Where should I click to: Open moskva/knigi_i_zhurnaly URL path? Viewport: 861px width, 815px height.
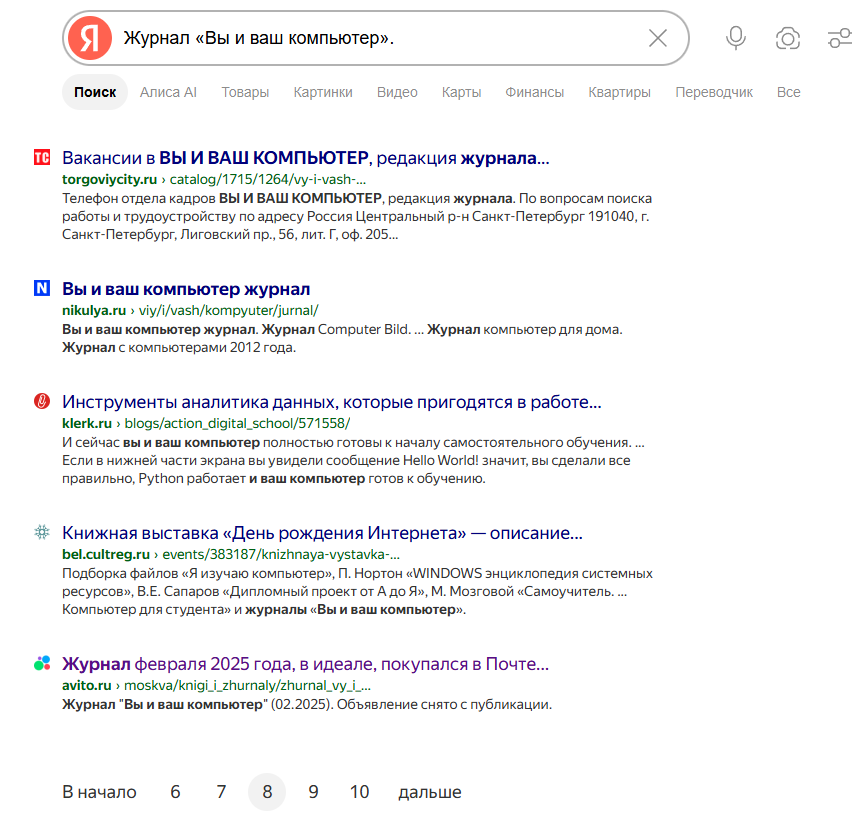point(248,685)
